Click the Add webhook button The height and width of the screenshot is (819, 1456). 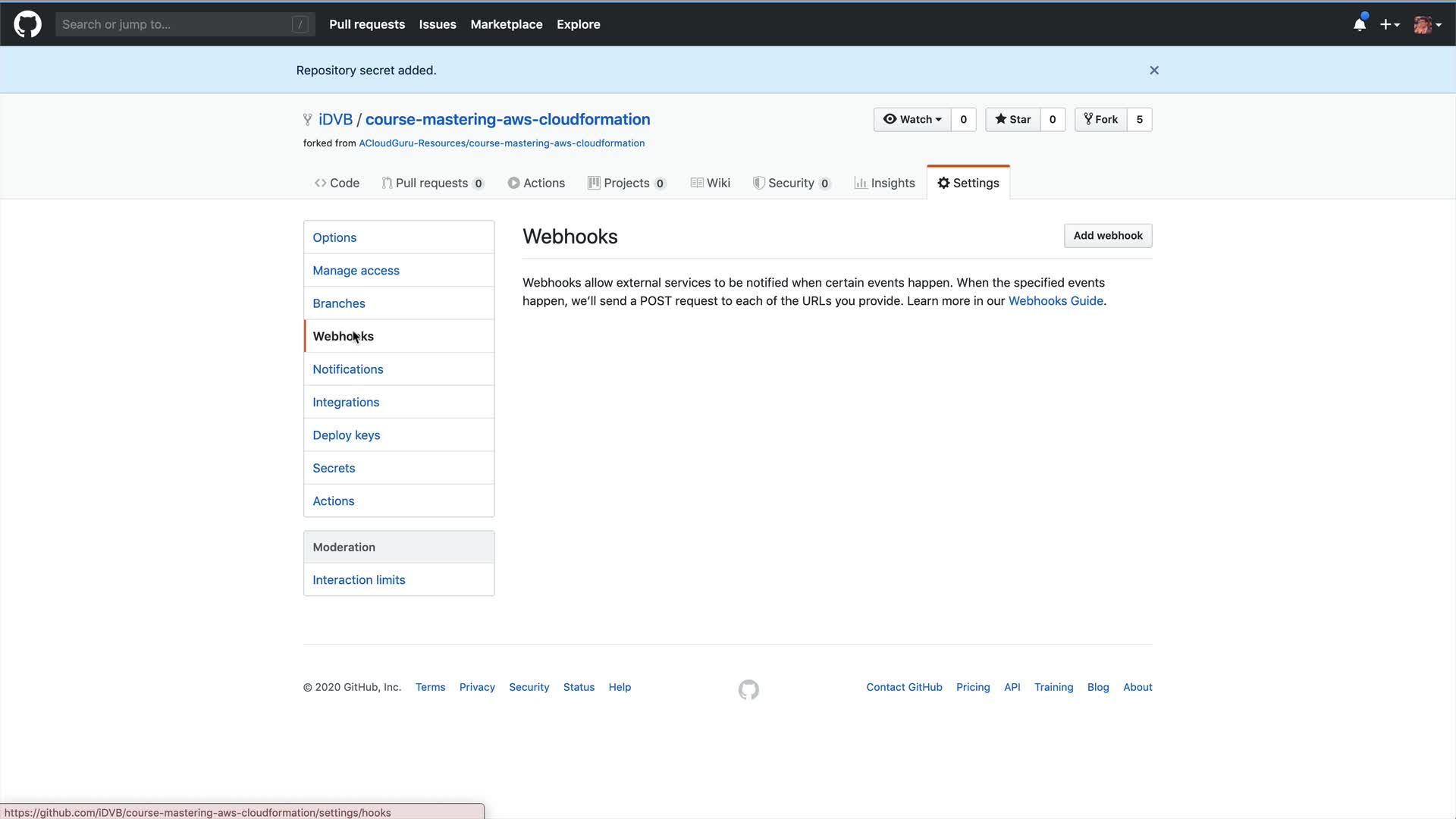point(1107,236)
